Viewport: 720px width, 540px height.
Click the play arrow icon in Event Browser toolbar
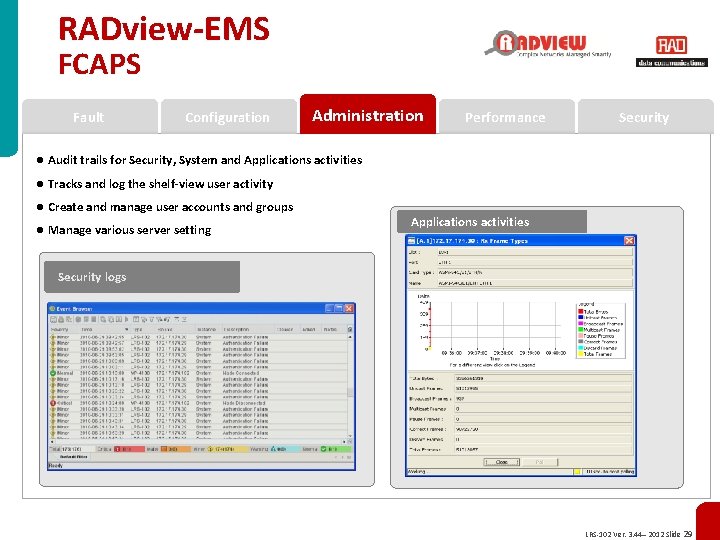click(127, 319)
